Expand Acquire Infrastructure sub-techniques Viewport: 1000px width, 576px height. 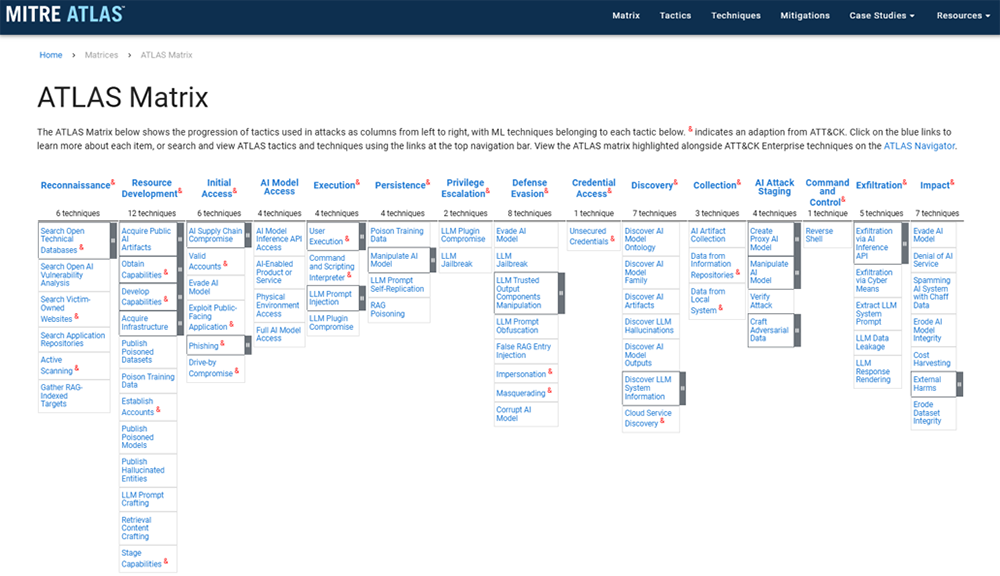click(180, 323)
